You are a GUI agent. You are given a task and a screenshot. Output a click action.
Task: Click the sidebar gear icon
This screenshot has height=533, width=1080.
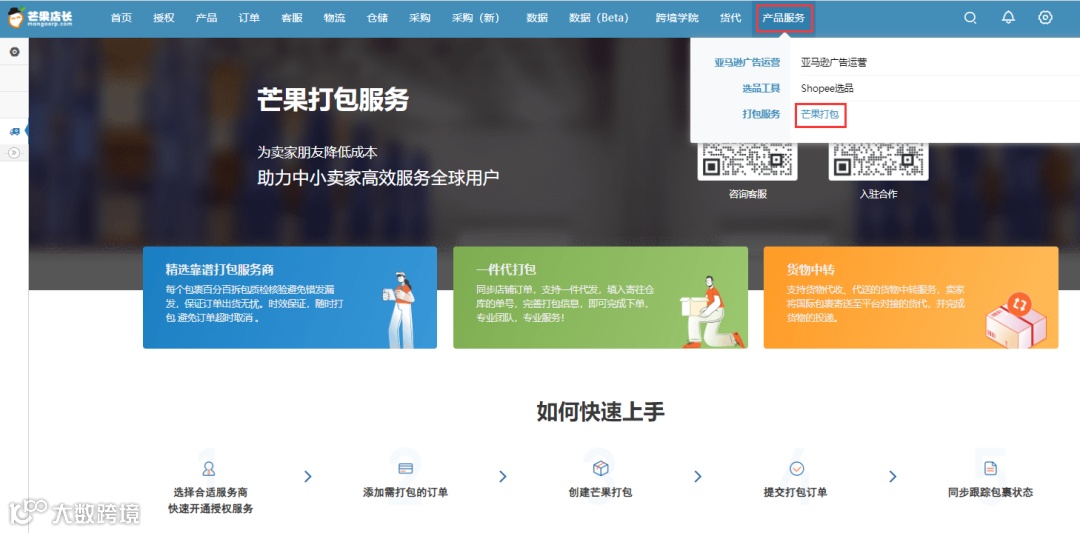(14, 52)
